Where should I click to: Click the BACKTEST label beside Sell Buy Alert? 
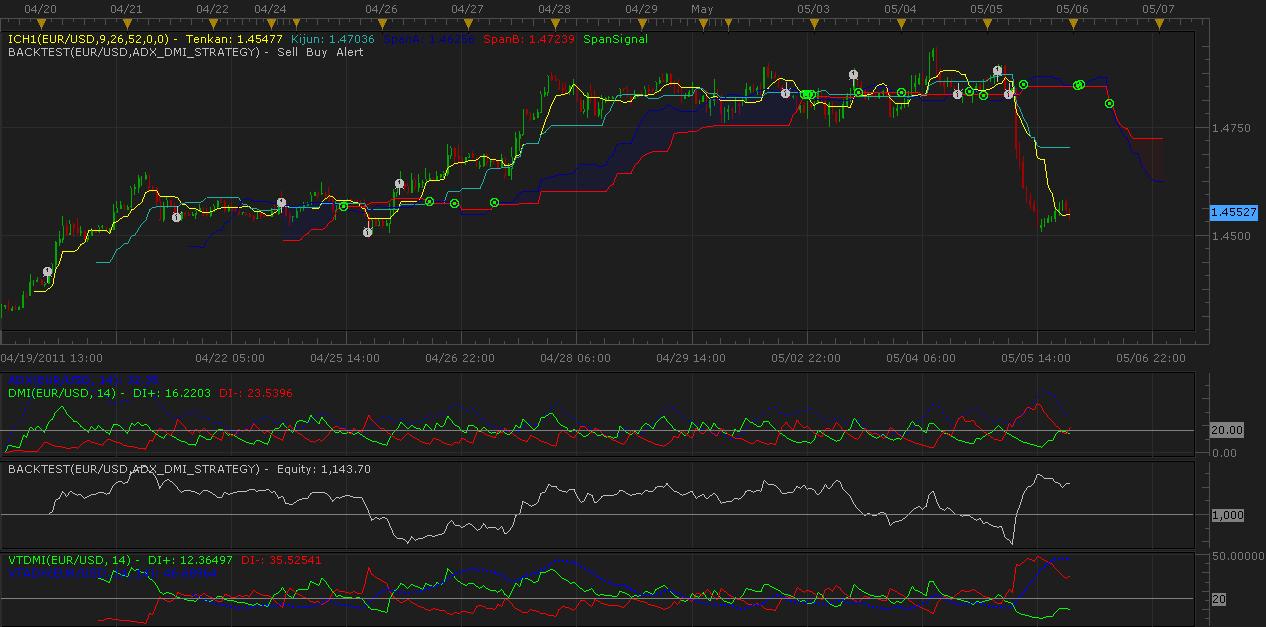click(x=135, y=52)
